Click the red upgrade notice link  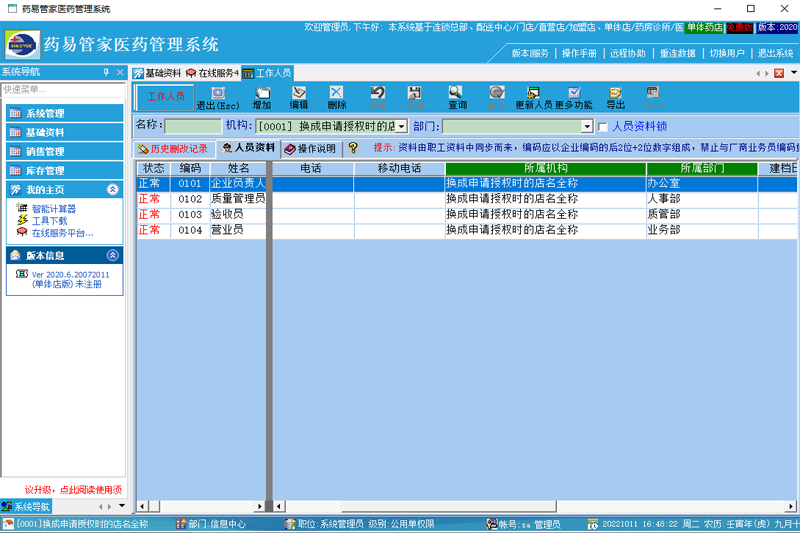pos(73,490)
